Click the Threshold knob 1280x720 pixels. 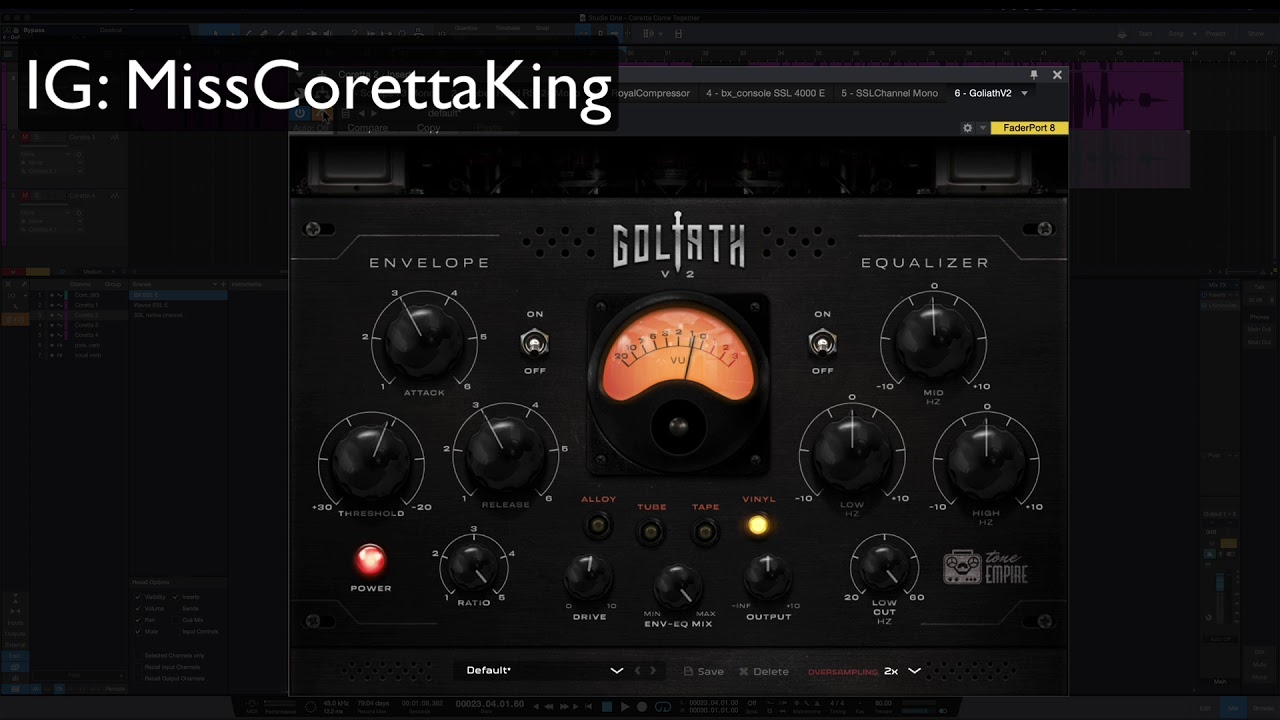click(371, 460)
